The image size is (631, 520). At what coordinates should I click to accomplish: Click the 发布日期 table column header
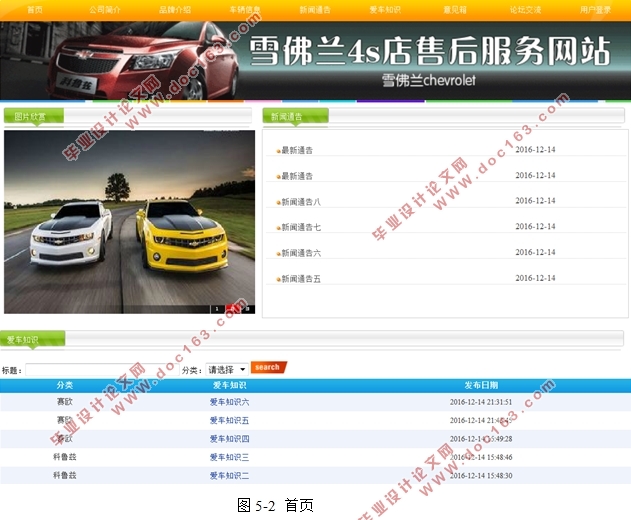tap(481, 385)
